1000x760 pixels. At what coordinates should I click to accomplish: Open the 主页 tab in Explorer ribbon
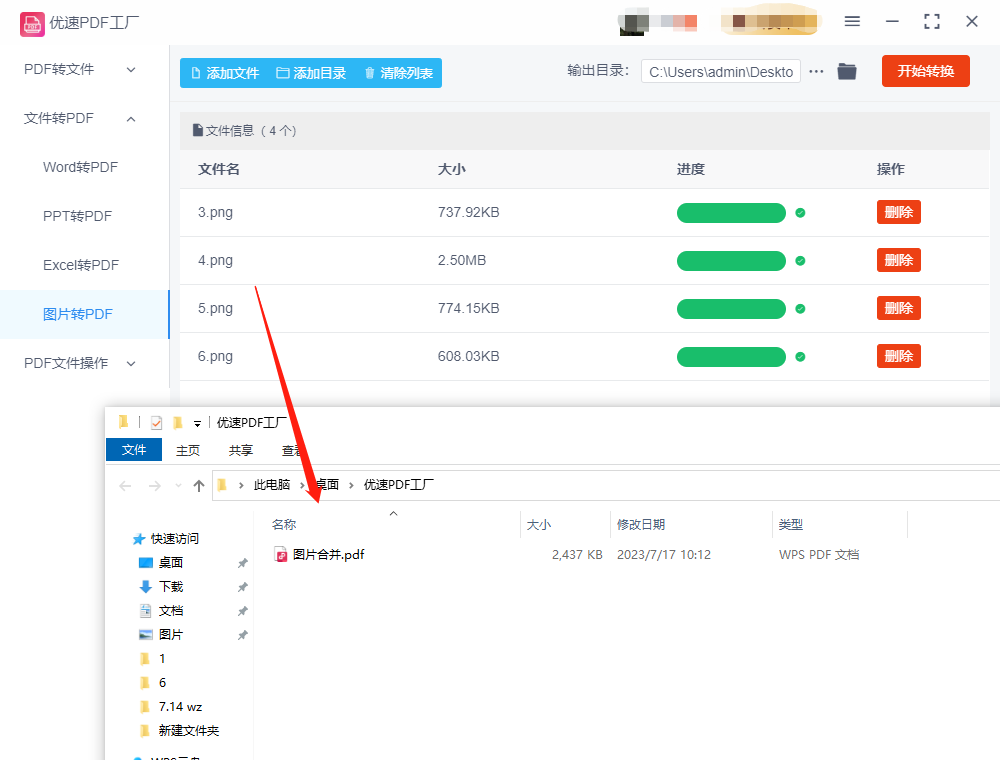(x=188, y=450)
